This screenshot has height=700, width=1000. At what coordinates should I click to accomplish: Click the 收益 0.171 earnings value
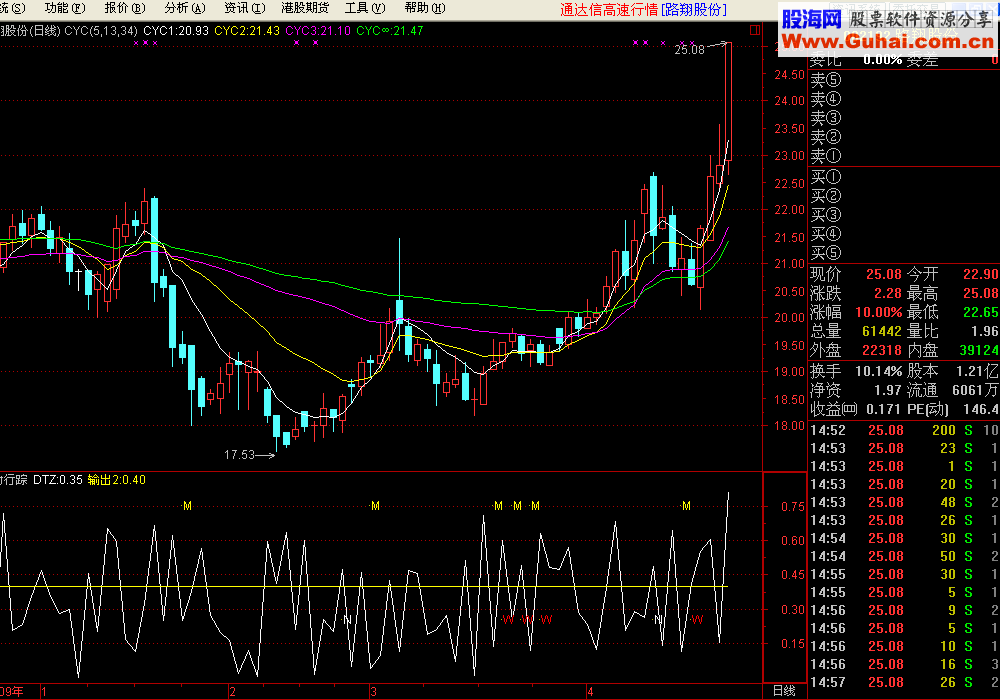coord(883,409)
